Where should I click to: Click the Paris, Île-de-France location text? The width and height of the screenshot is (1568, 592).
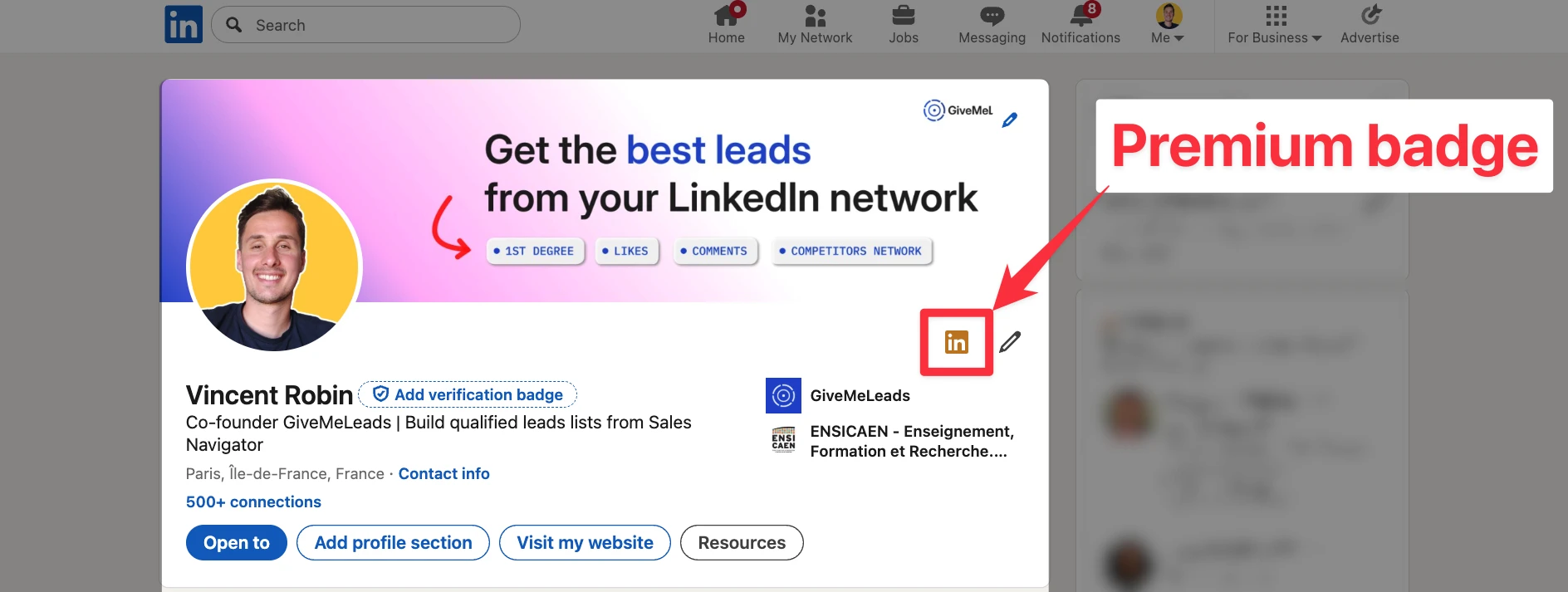[x=285, y=473]
